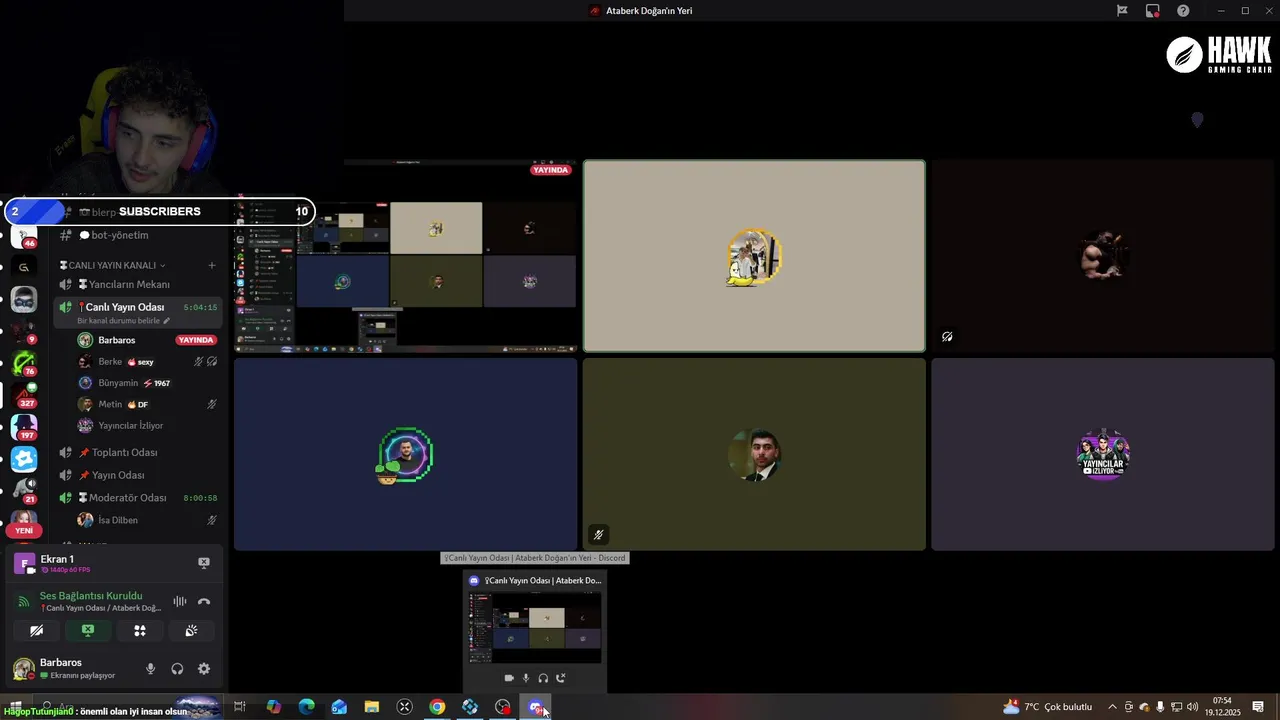
Task: Join Moderatör Odası voice channel
Action: (x=138, y=498)
